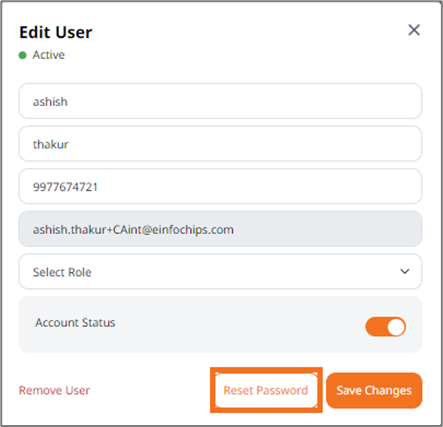Image resolution: width=443 pixels, height=427 pixels.
Task: Disable the Account Status toggle switch
Action: pyautogui.click(x=386, y=326)
